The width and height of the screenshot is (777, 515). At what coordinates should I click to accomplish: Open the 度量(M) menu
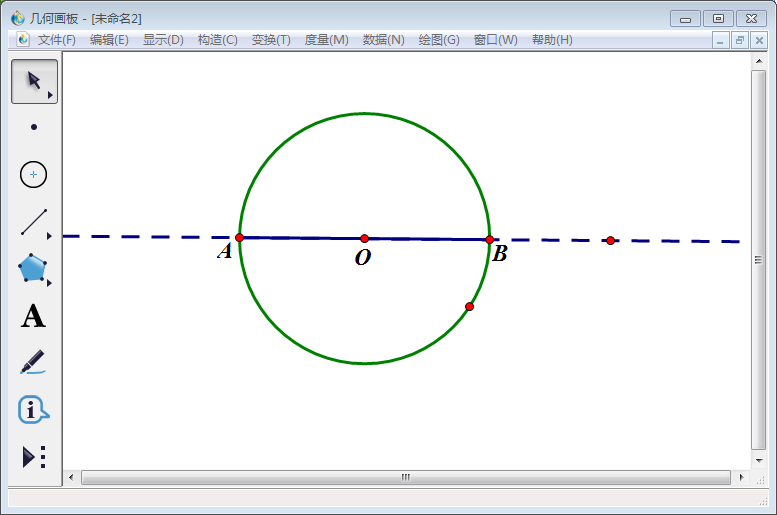pyautogui.click(x=326, y=40)
